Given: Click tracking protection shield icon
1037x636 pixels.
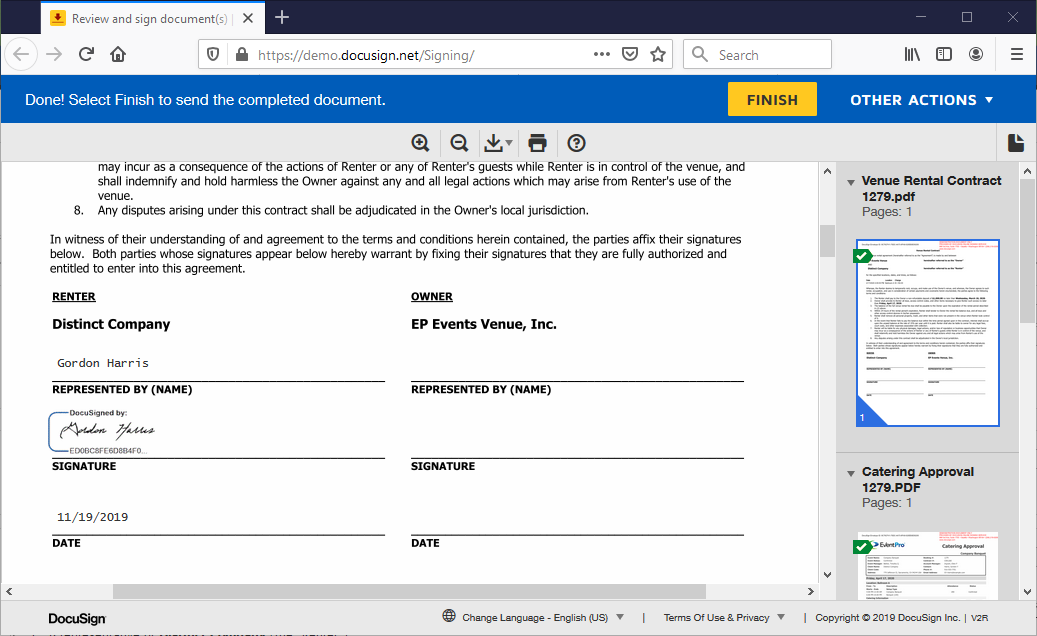Looking at the screenshot, I should (x=213, y=54).
